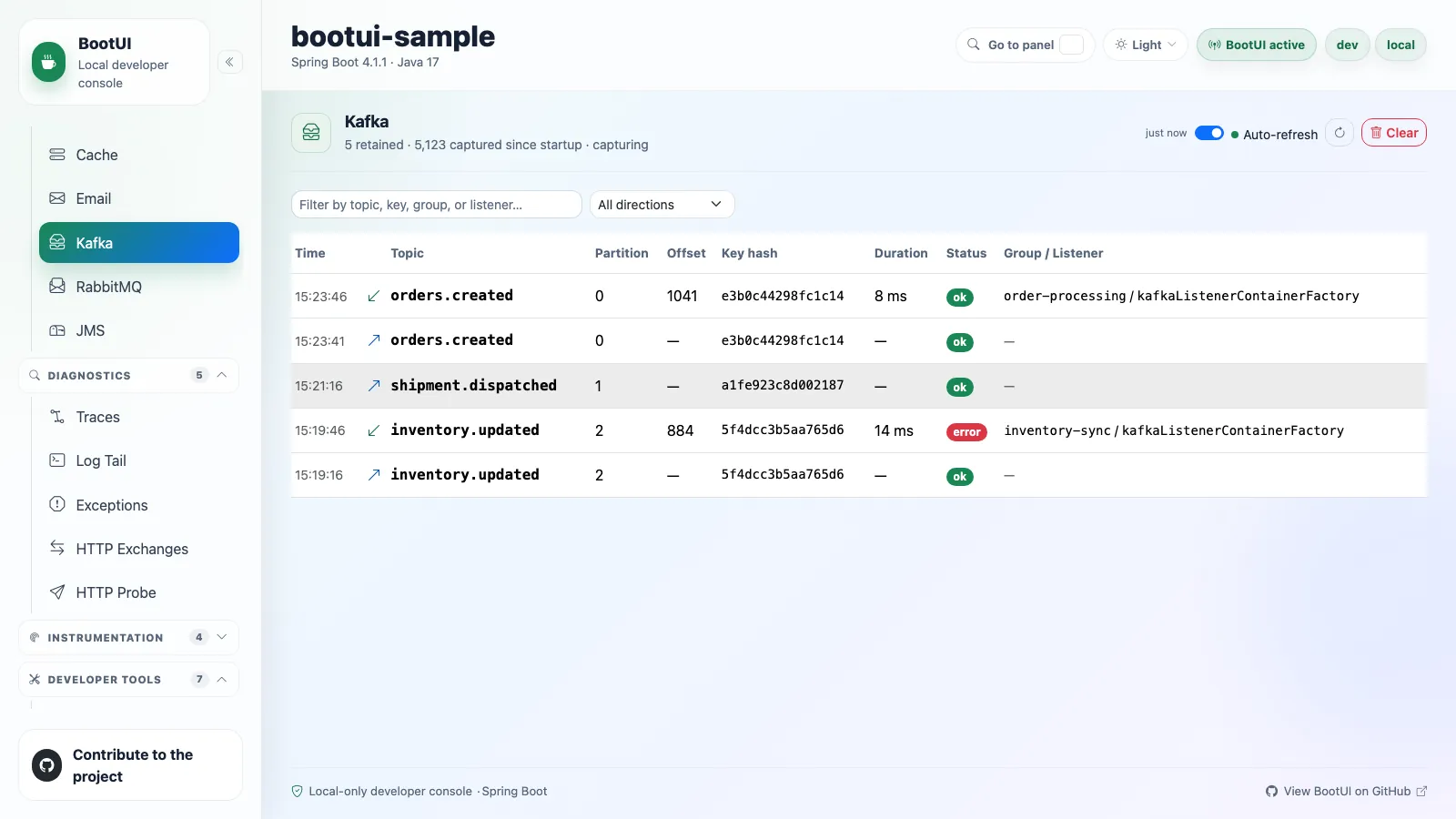Click the inbound arrow icon on 15:23:46 row
1456x819 pixels.
coord(373,296)
